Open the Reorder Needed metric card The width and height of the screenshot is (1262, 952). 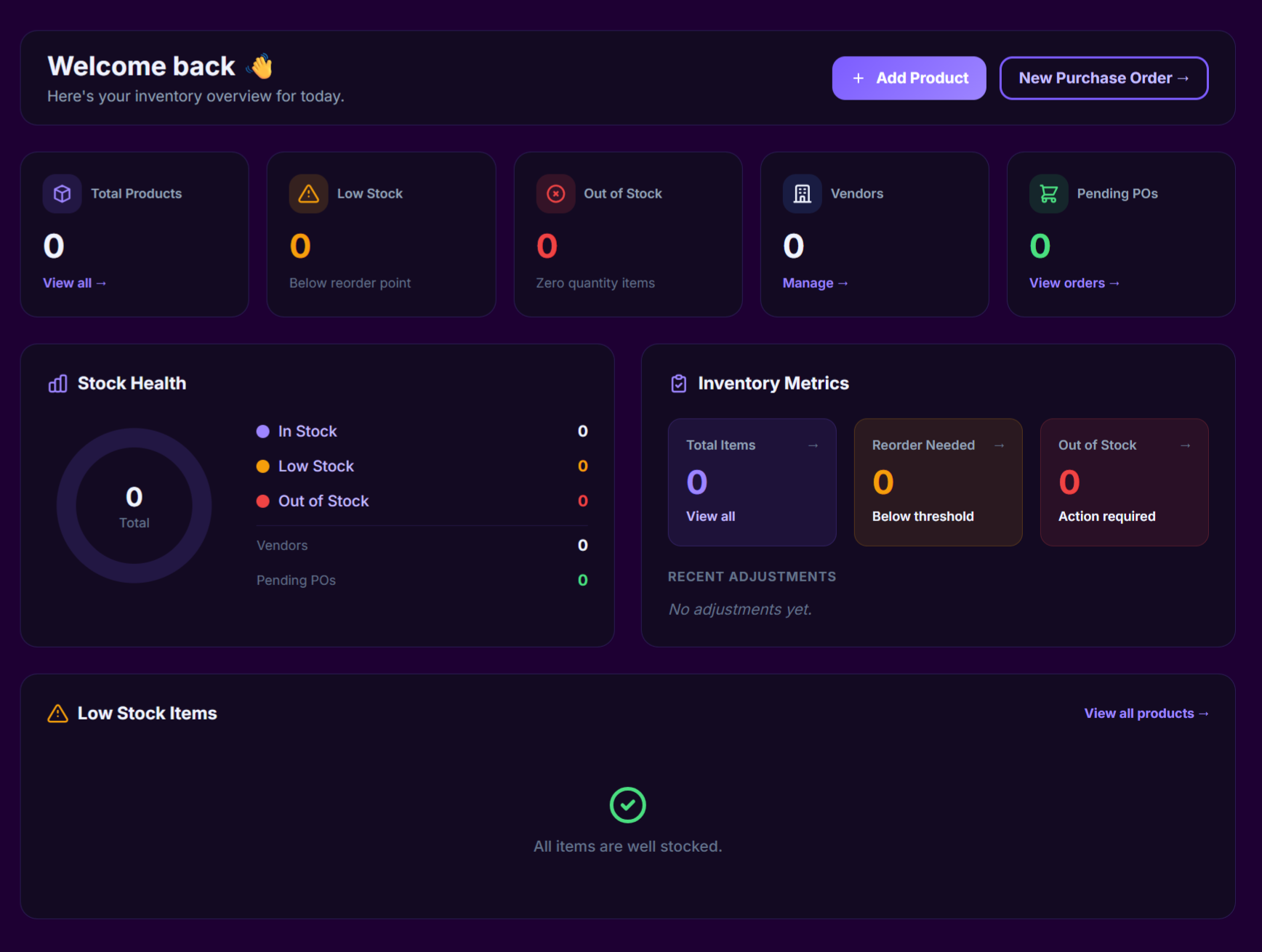tap(938, 482)
